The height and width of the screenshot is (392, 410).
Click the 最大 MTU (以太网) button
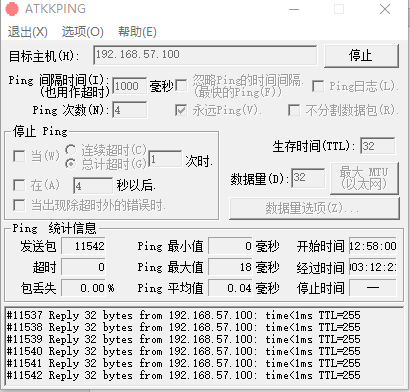(x=364, y=178)
